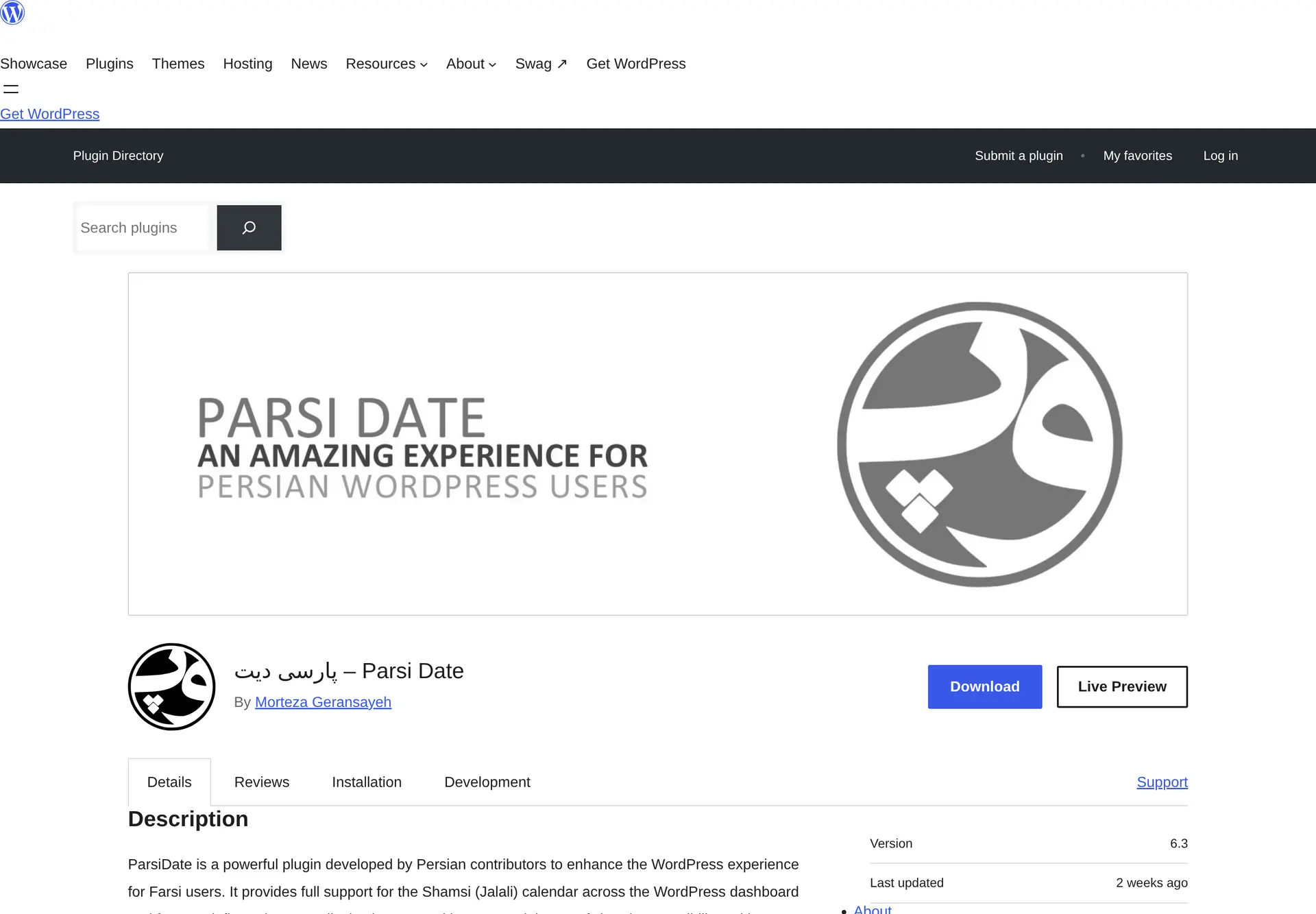
Task: Expand the About dropdown menu
Action: click(x=471, y=64)
